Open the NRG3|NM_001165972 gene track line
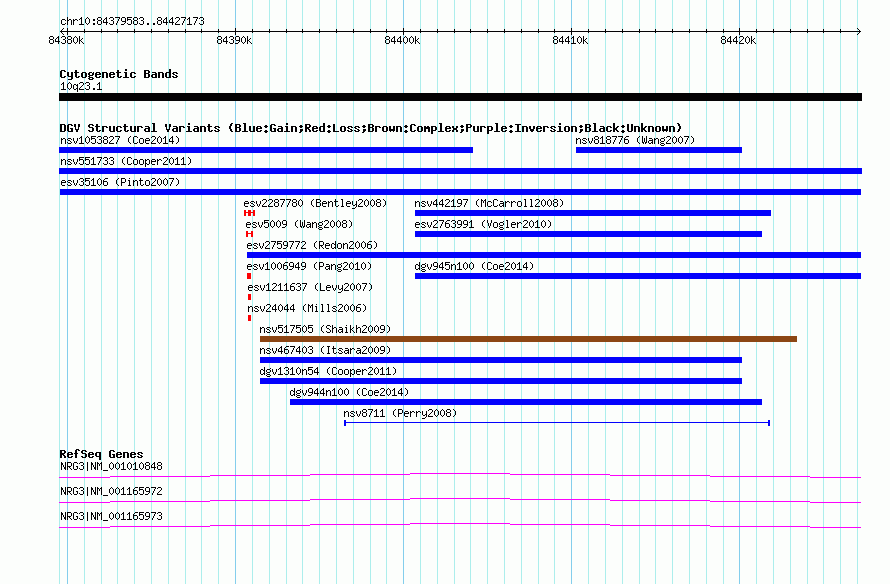This screenshot has height=584, width=890. pos(460,501)
